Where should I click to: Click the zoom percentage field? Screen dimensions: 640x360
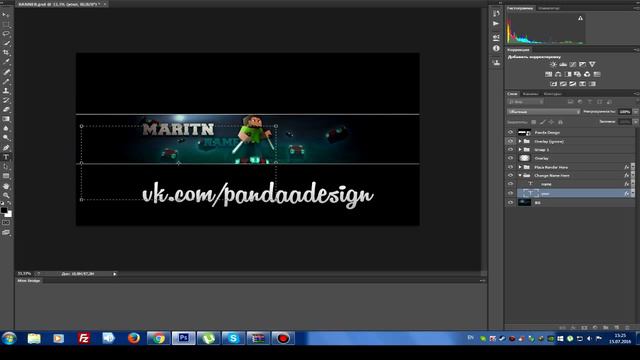[24, 274]
